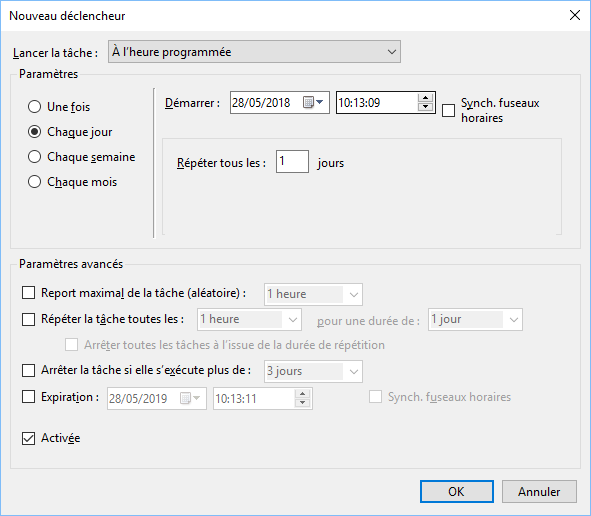Increase start time with up spinner arrow
This screenshot has height=516, width=591.
426,98
